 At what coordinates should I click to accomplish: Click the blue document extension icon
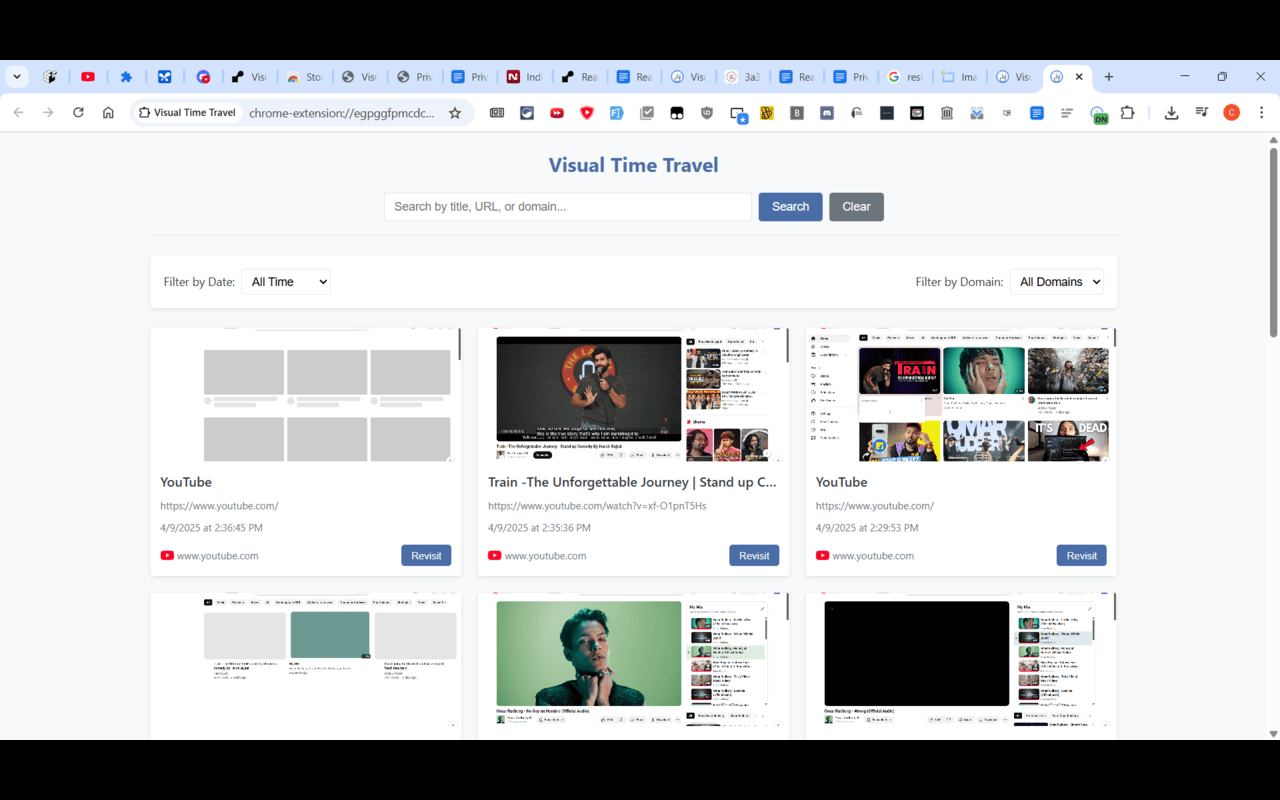click(1037, 113)
